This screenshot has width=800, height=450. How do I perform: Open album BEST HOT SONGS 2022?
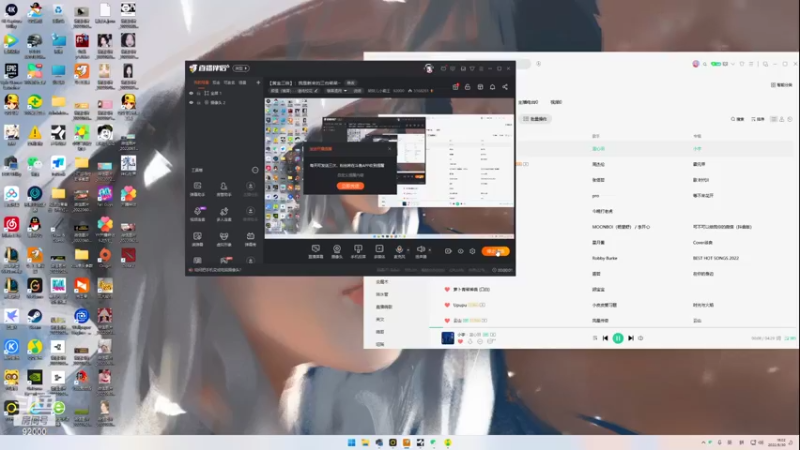[716, 258]
